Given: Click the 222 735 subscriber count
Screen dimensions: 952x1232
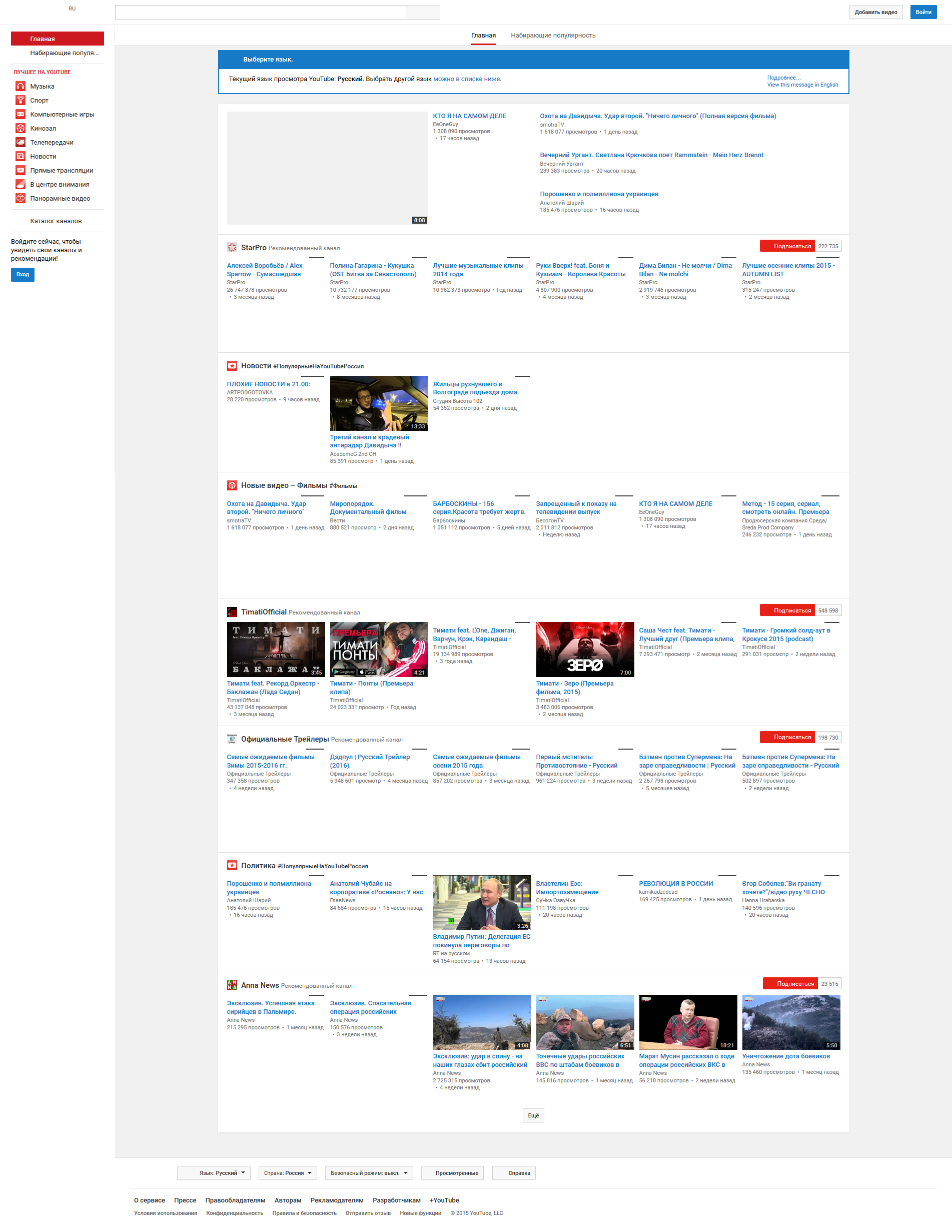Looking at the screenshot, I should (828, 246).
